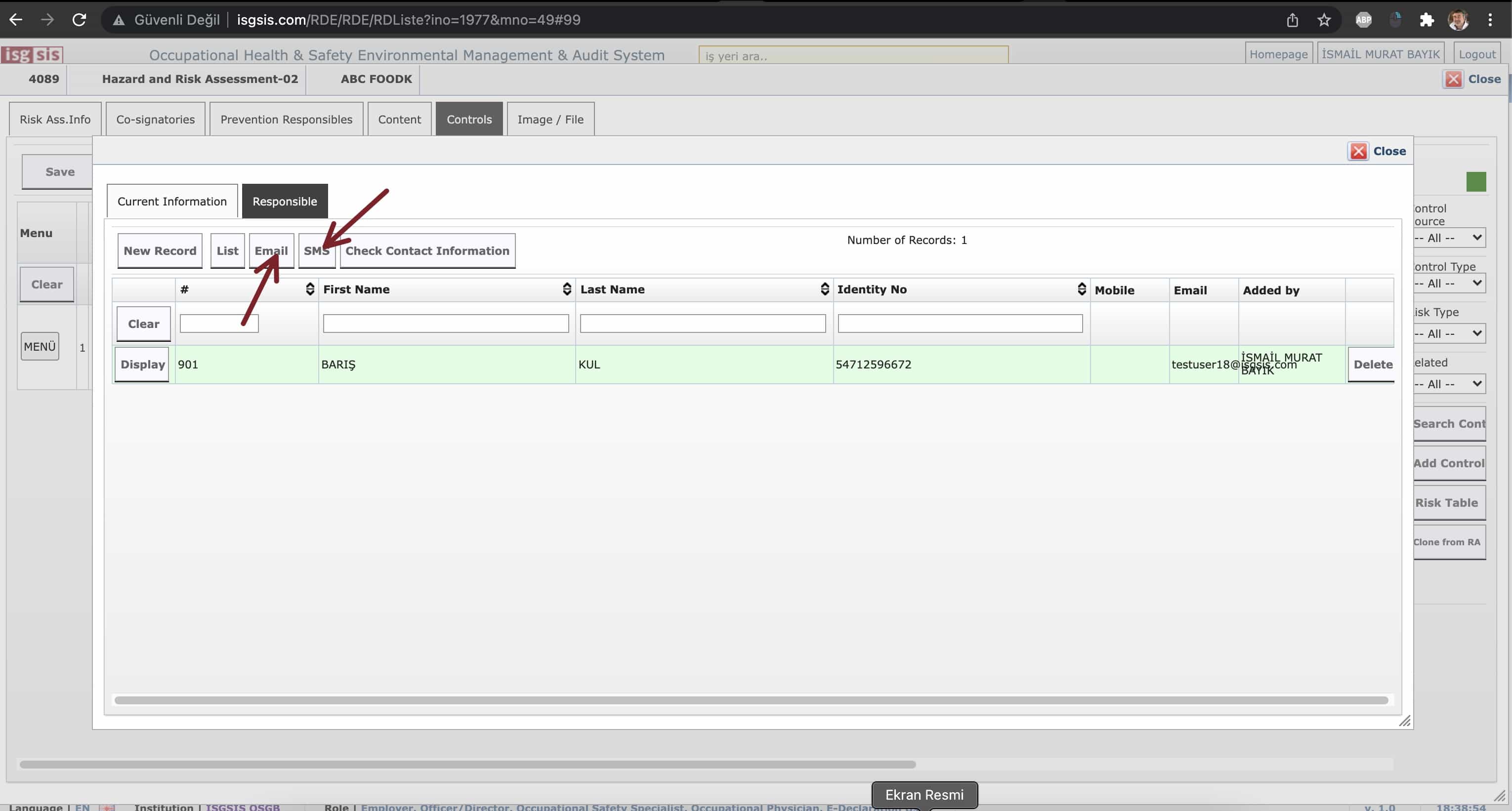Click the share page icon

[x=1293, y=20]
